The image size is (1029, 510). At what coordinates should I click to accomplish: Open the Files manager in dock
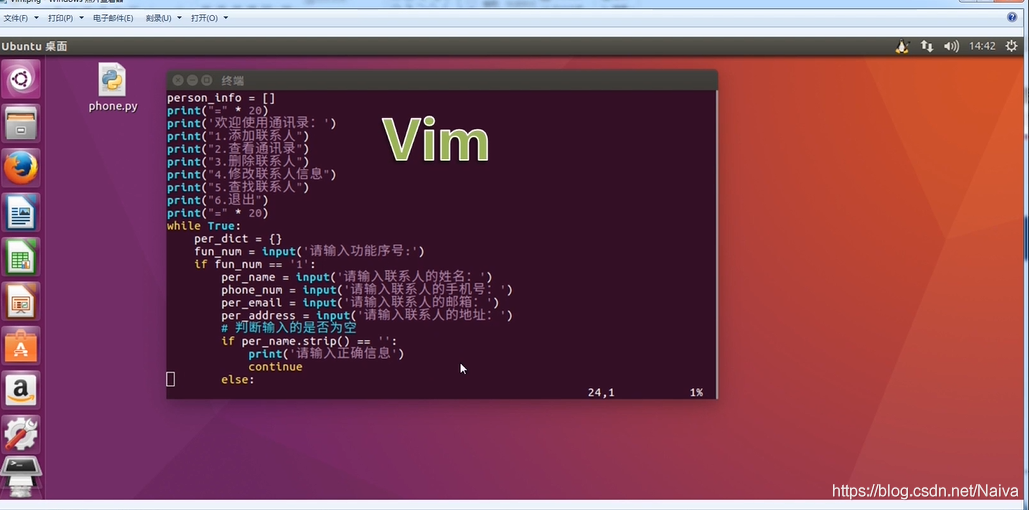21,123
